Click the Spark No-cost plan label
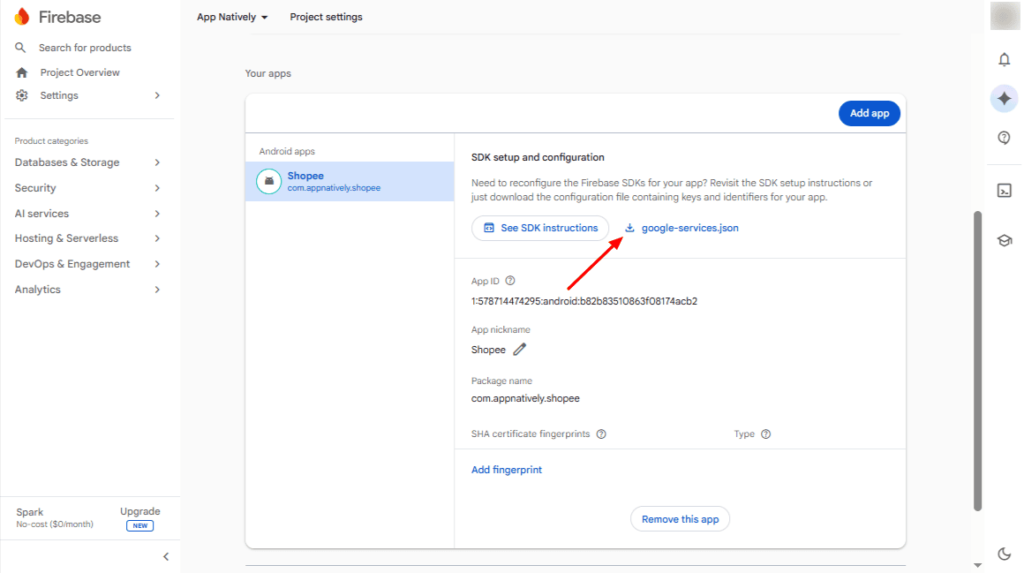Image resolution: width=1024 pixels, height=573 pixels. point(55,517)
